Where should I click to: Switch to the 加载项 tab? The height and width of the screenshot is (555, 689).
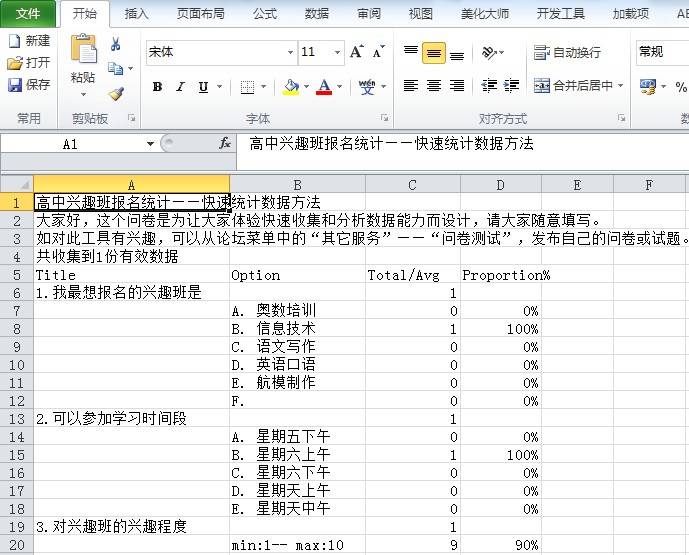coord(631,14)
